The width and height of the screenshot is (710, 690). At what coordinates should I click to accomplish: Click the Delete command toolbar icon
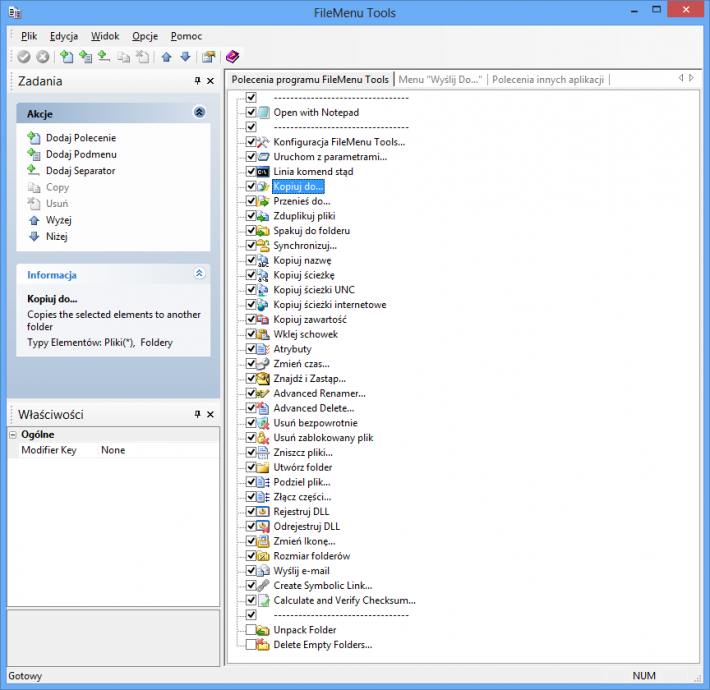pos(142,57)
